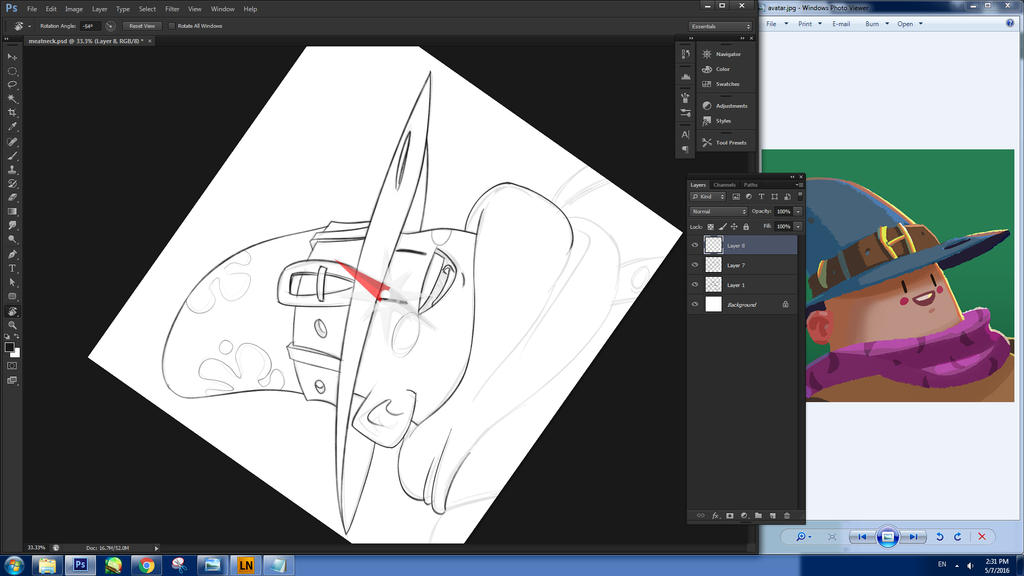Select the Clone Stamp tool
Image resolution: width=1024 pixels, height=576 pixels.
tap(12, 169)
